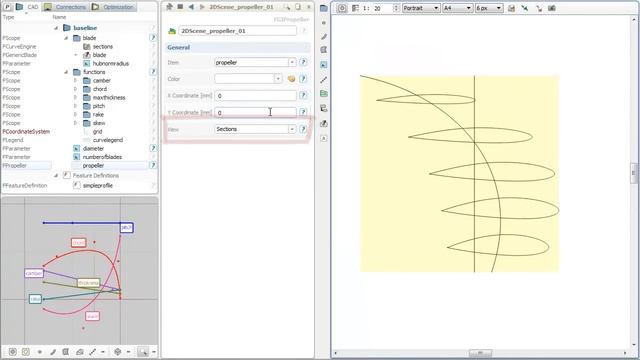The height and width of the screenshot is (360, 640).
Task: Select the line tool in vertical toolbar
Action: (x=324, y=80)
